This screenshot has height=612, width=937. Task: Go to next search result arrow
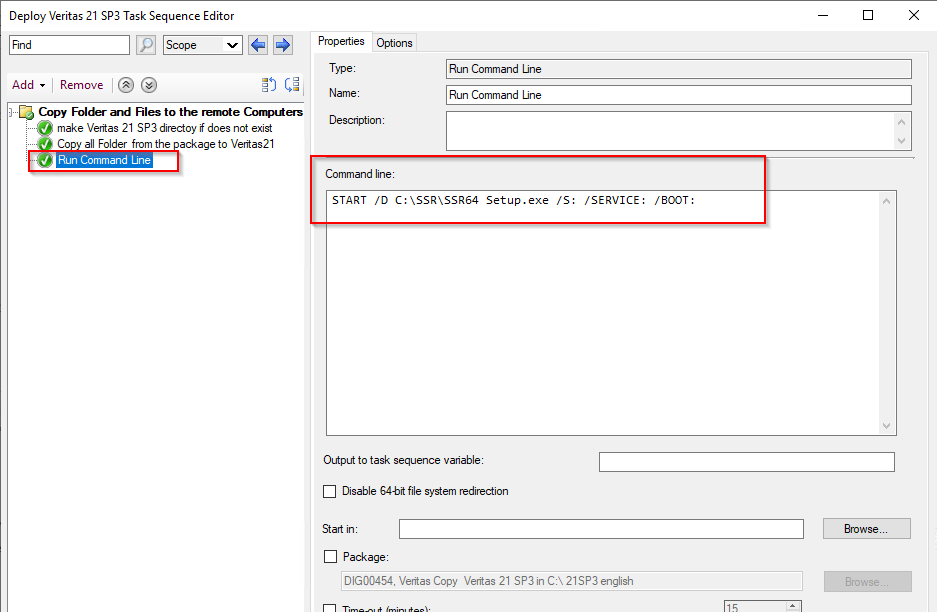pos(283,45)
